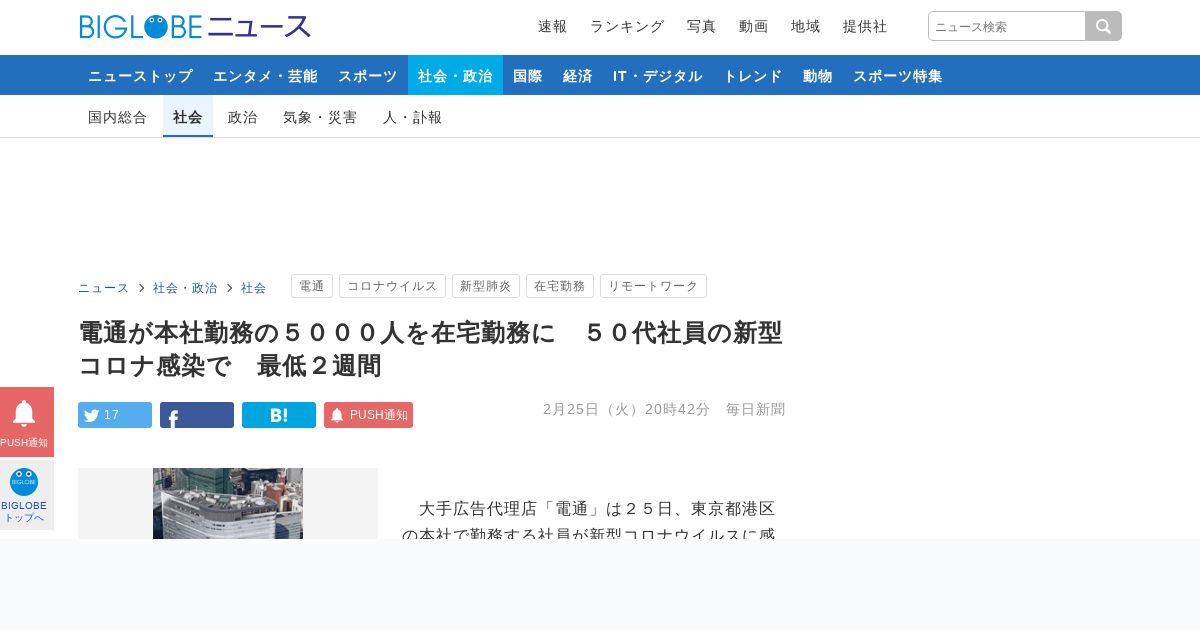Open the ランキング top link
The width and height of the screenshot is (1200, 630).
tap(627, 27)
